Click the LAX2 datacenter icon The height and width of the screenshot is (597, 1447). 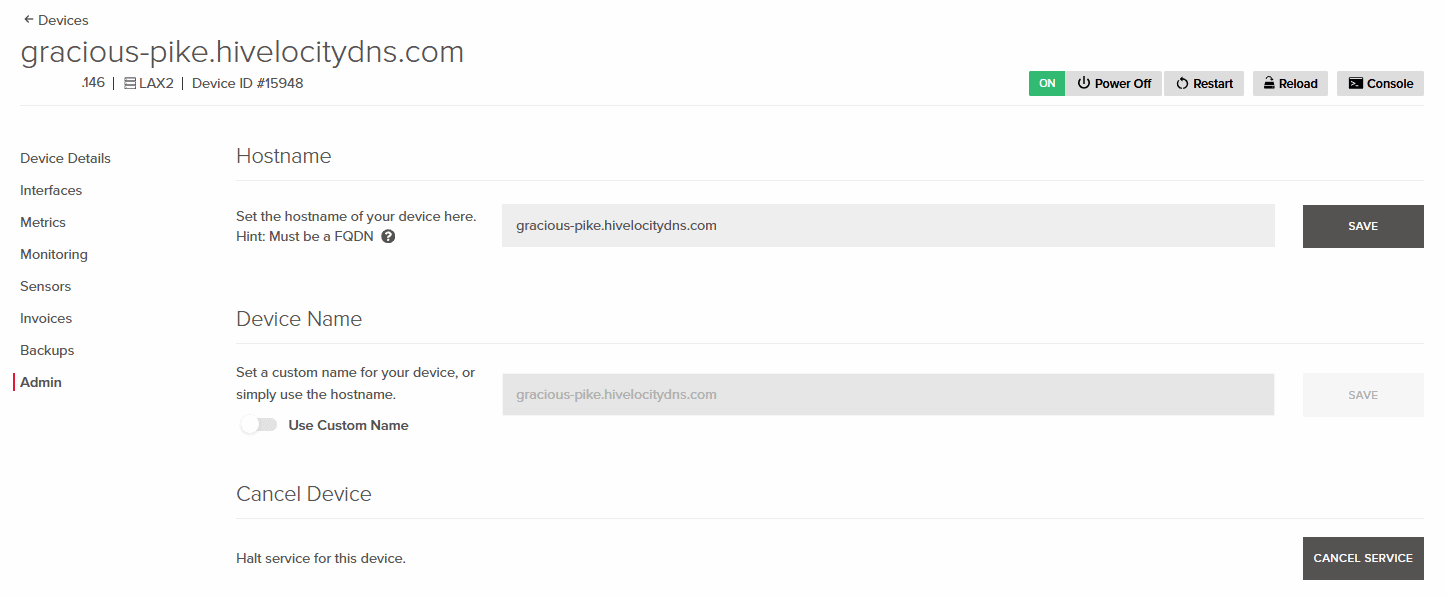[x=130, y=84]
